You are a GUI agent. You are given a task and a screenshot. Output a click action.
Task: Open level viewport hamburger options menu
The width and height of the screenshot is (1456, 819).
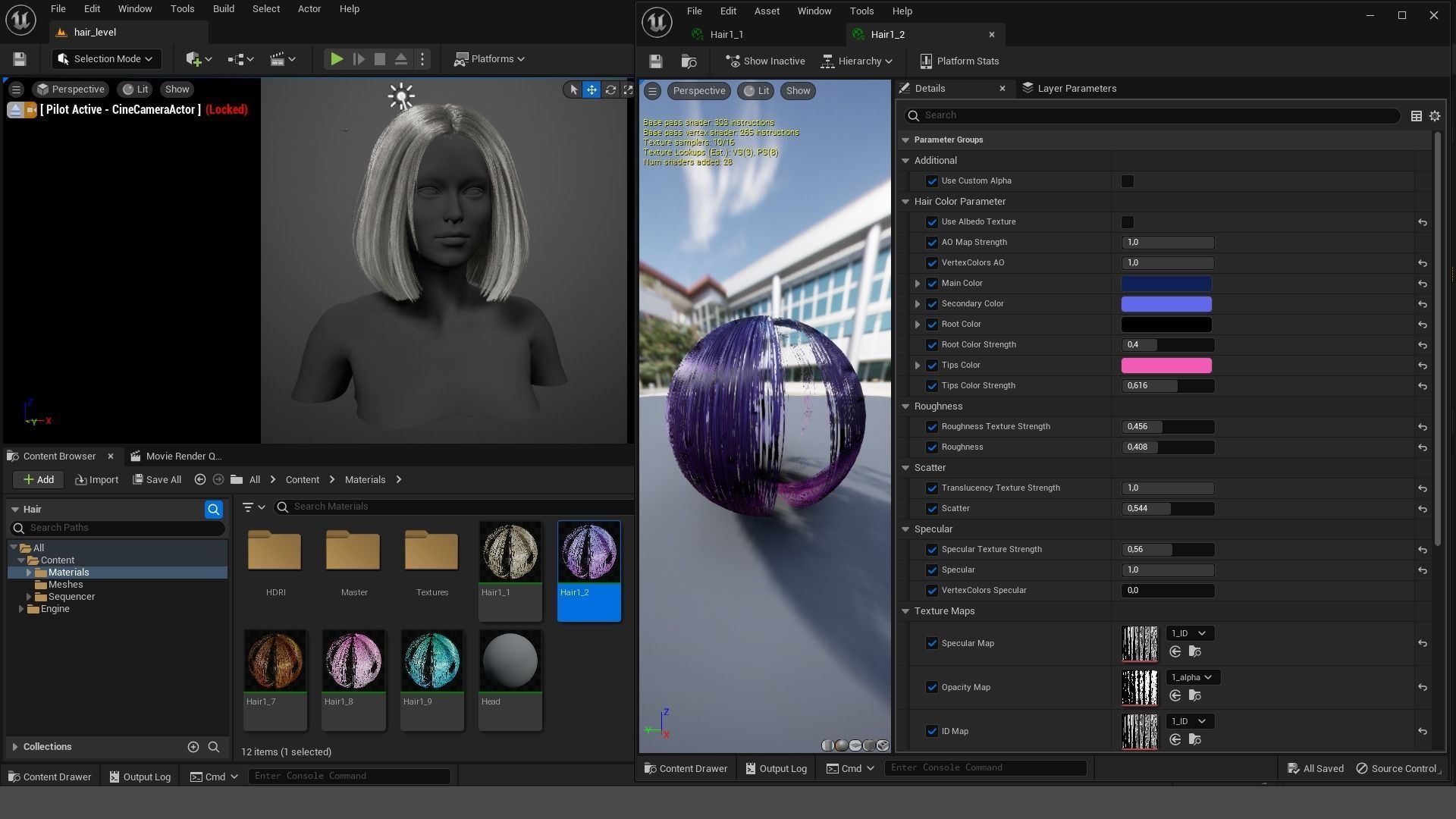coord(16,89)
